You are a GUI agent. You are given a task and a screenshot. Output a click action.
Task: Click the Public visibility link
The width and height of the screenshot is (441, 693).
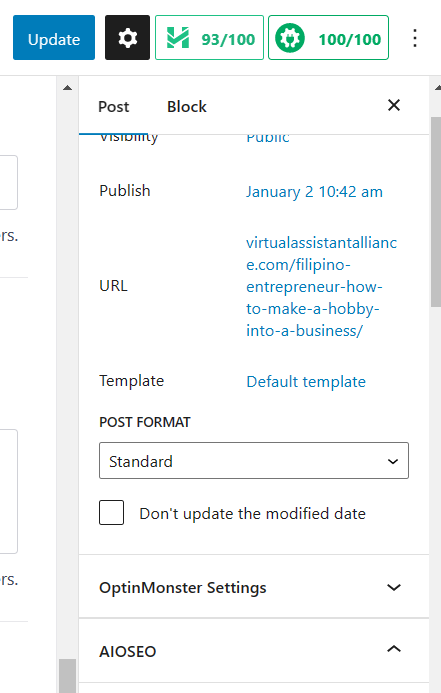click(268, 137)
